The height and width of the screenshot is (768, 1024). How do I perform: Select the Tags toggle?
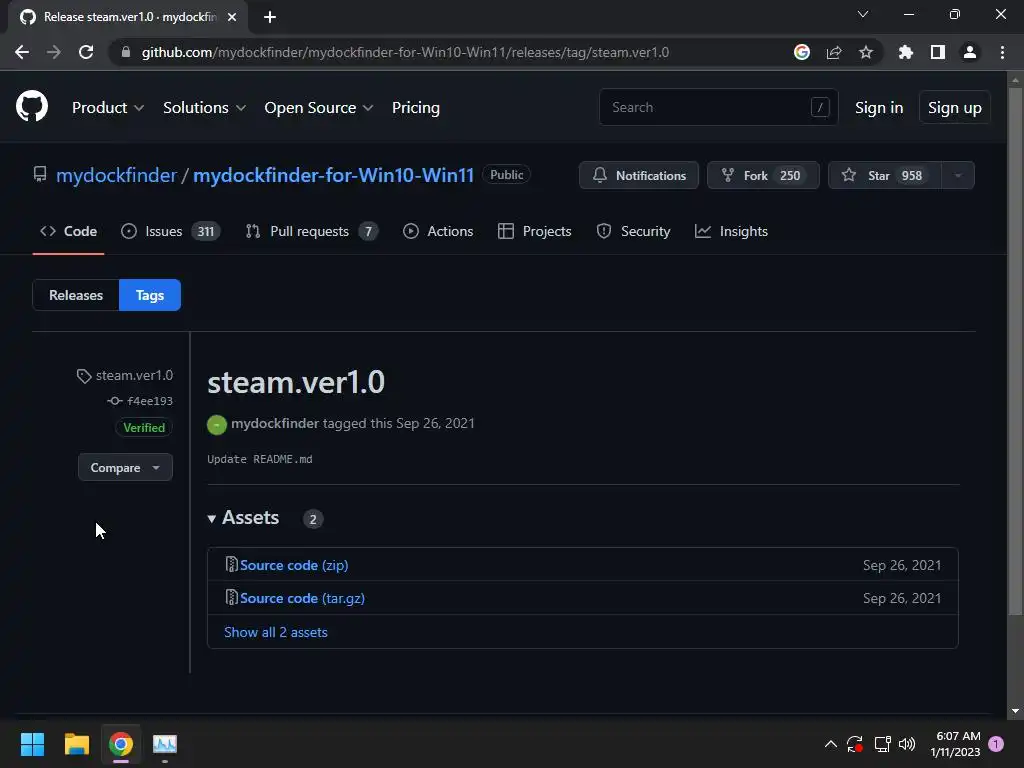(x=150, y=295)
